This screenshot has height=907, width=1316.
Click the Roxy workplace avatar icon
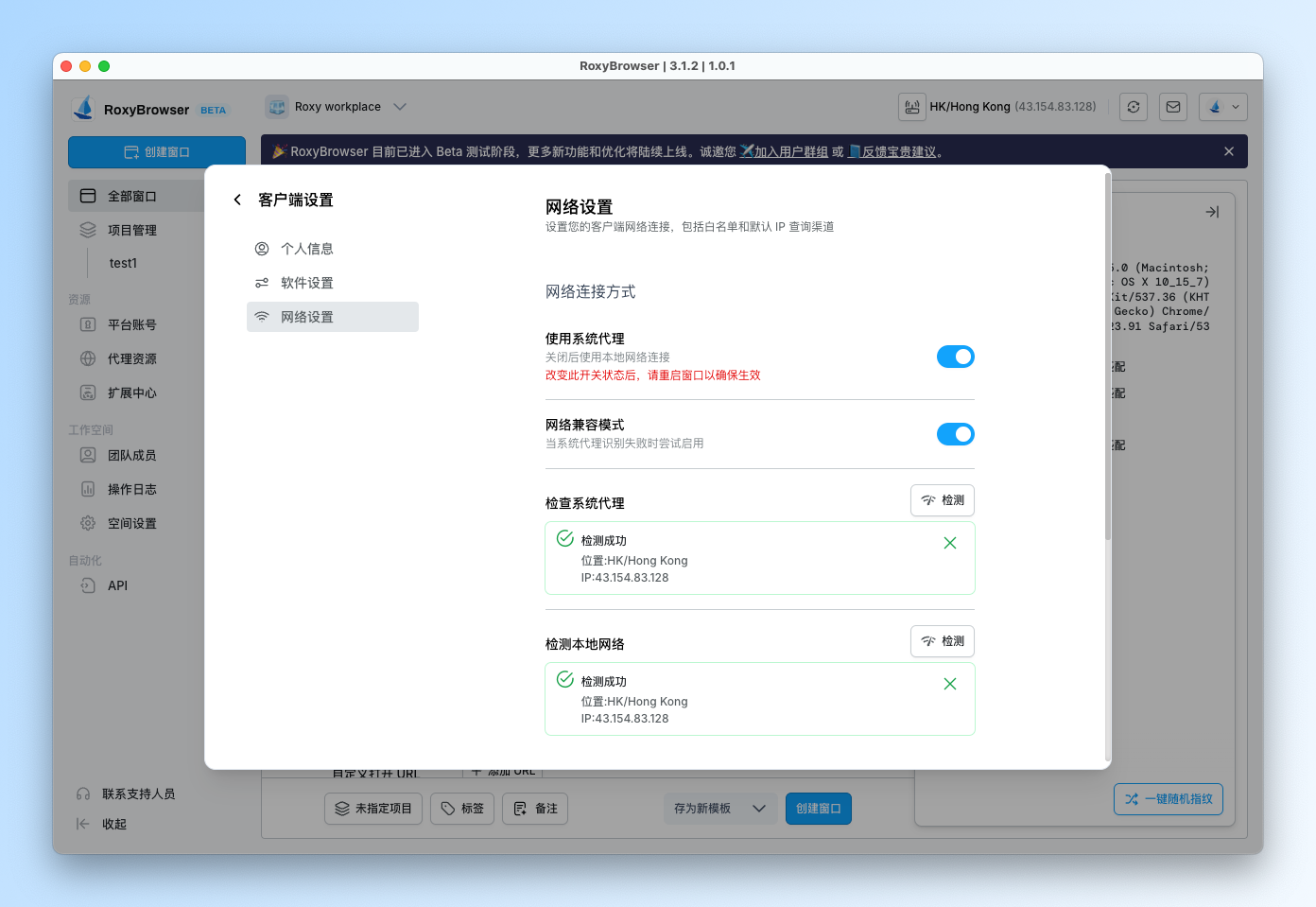coord(277,107)
